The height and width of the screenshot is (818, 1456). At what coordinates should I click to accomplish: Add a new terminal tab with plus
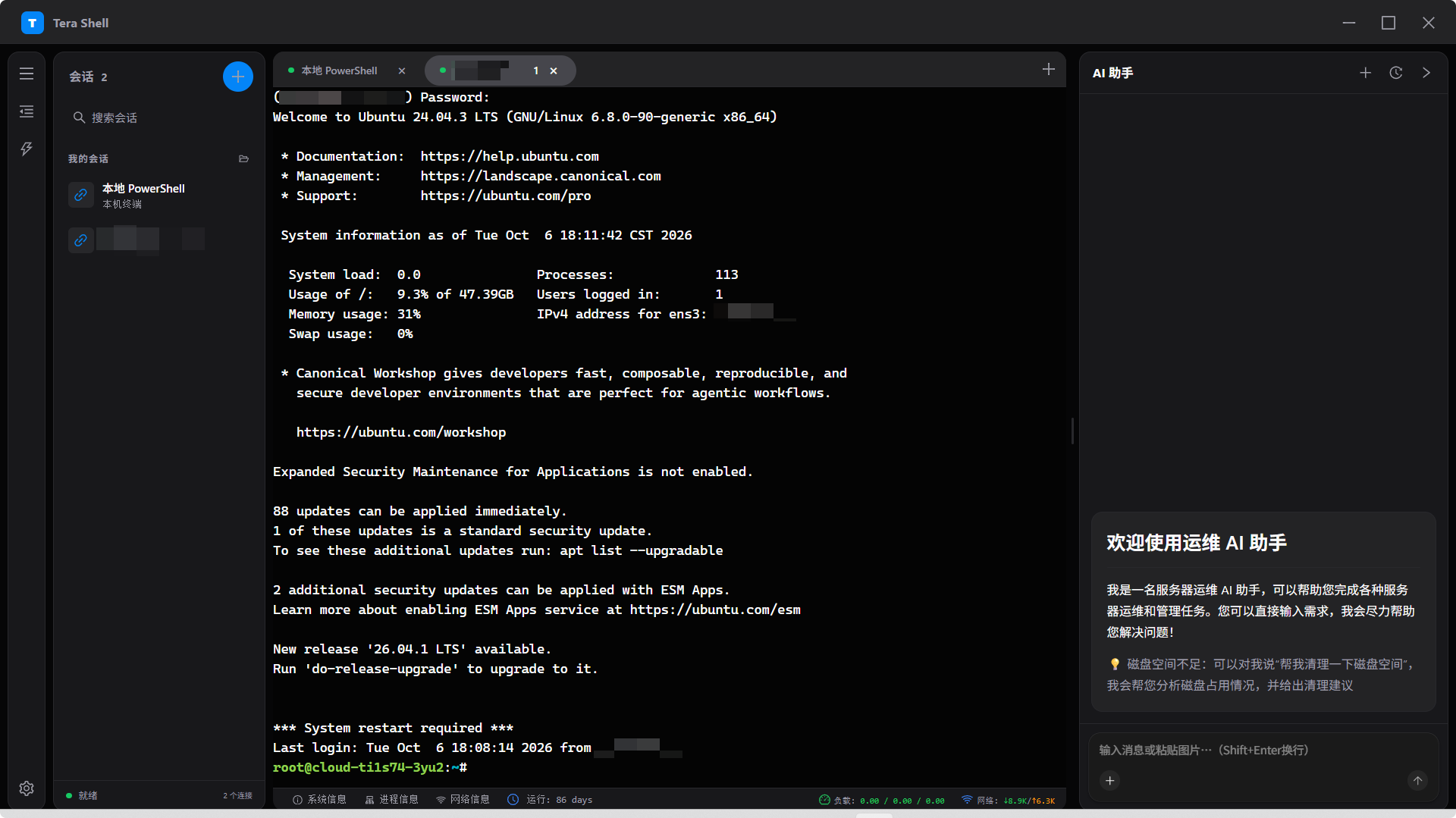[x=1049, y=70]
